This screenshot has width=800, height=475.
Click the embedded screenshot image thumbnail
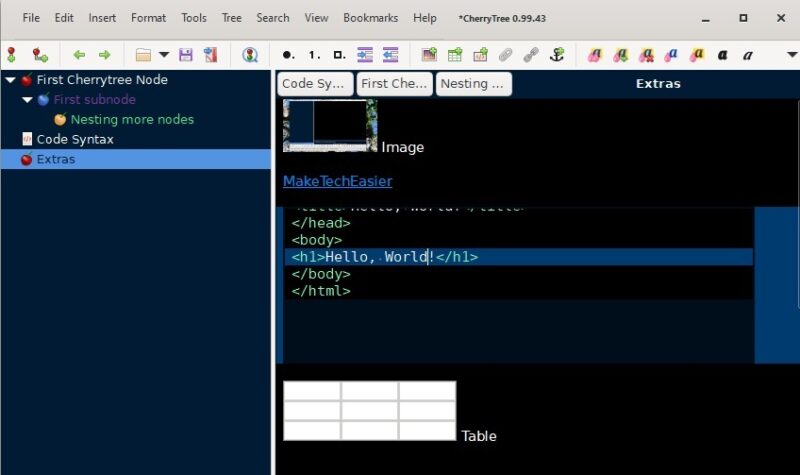tap(330, 126)
